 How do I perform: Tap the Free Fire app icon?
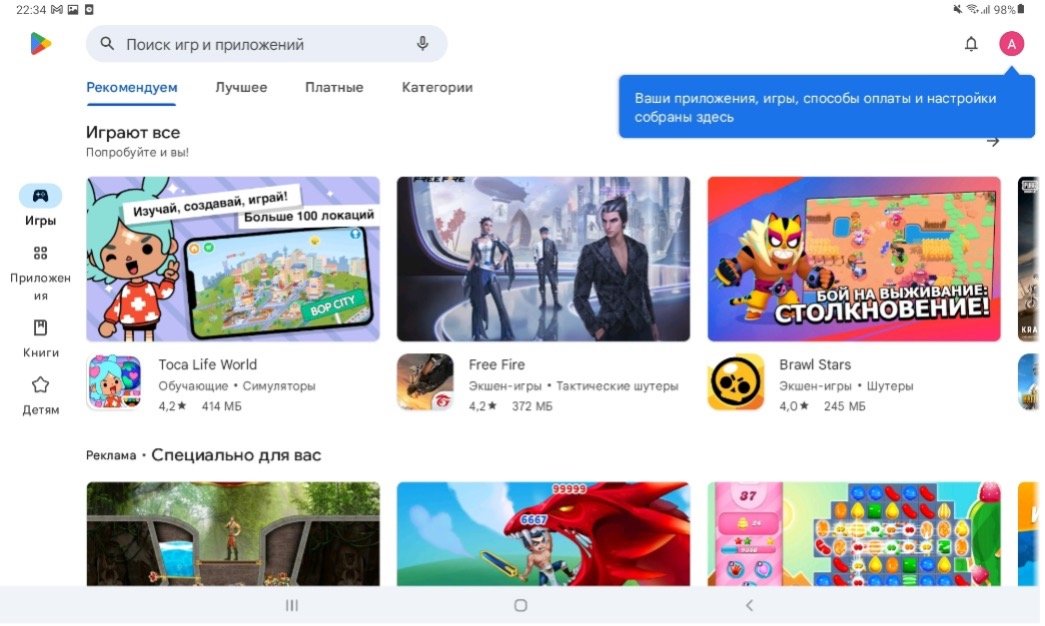point(425,382)
